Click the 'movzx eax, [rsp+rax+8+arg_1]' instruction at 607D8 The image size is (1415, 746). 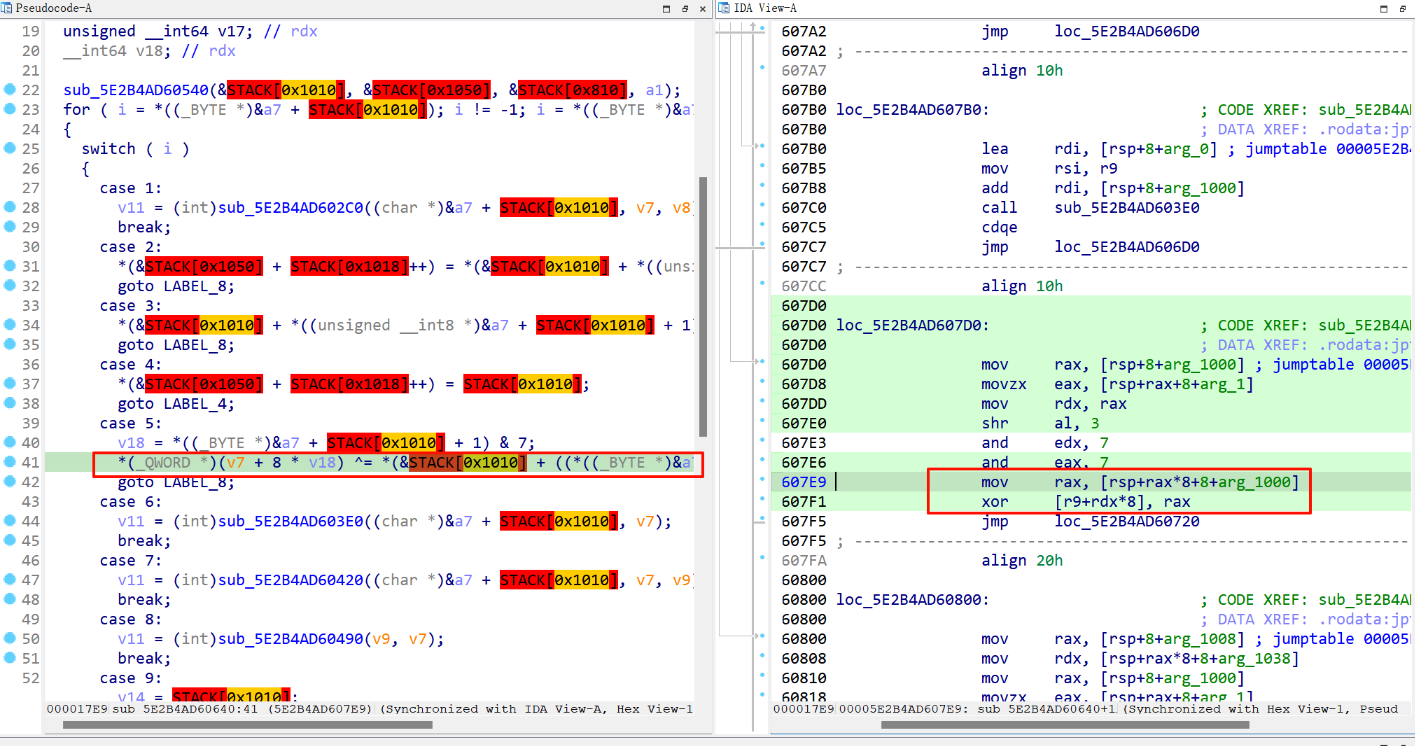(x=1117, y=384)
